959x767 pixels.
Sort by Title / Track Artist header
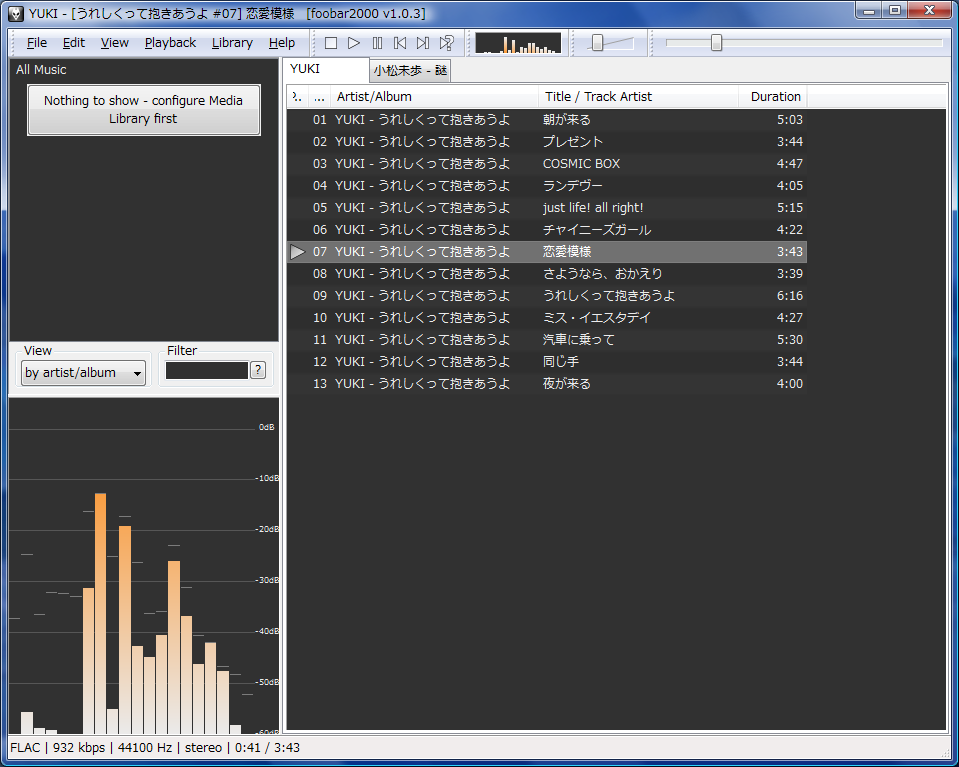click(x=639, y=97)
